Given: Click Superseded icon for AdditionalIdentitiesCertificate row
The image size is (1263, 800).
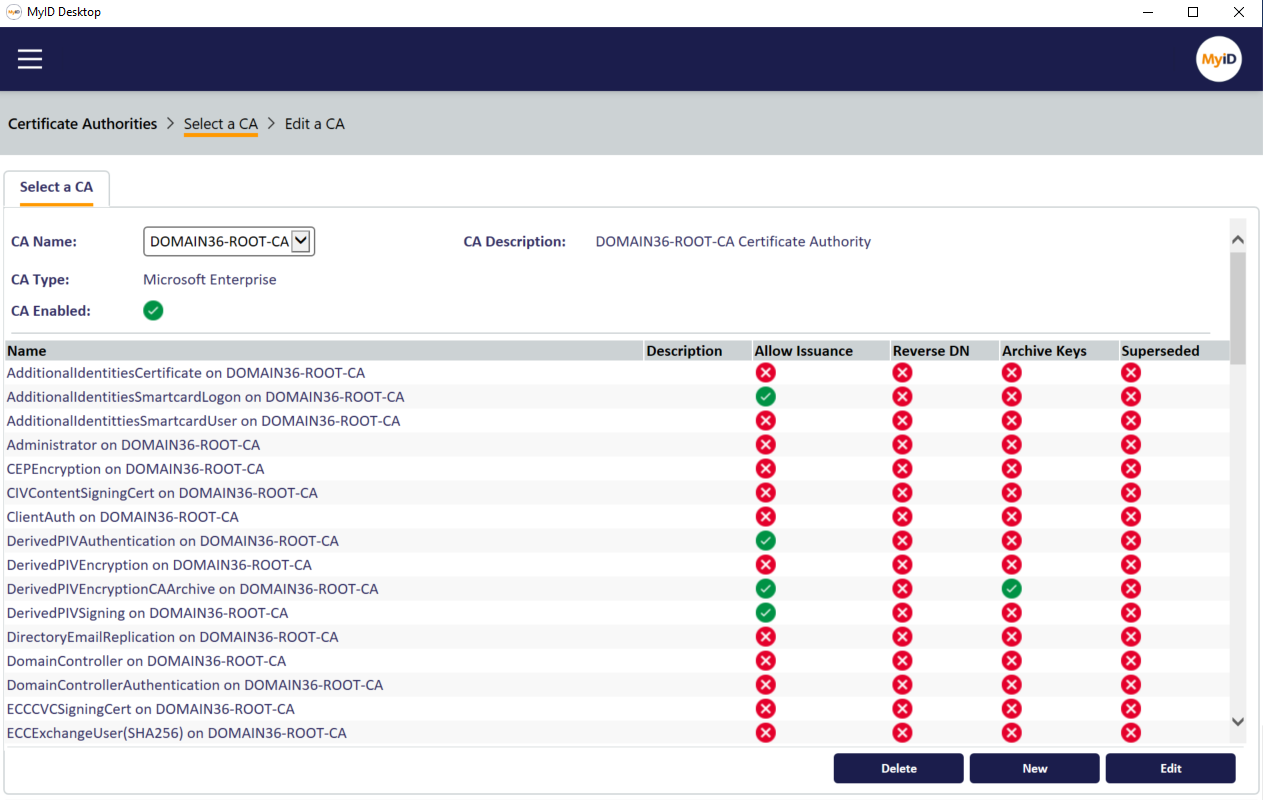Looking at the screenshot, I should [1131, 373].
